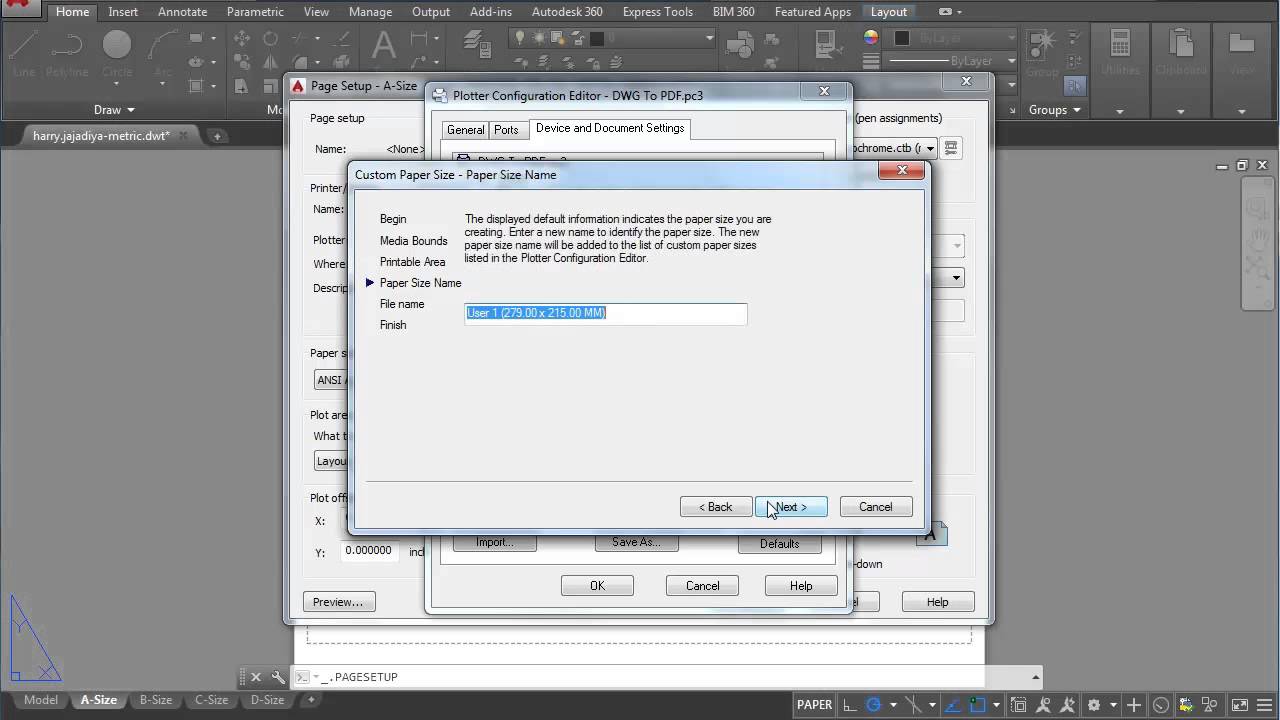Toggle PAPER space button in status bar
Viewport: 1280px width, 720px height.
[x=814, y=705]
